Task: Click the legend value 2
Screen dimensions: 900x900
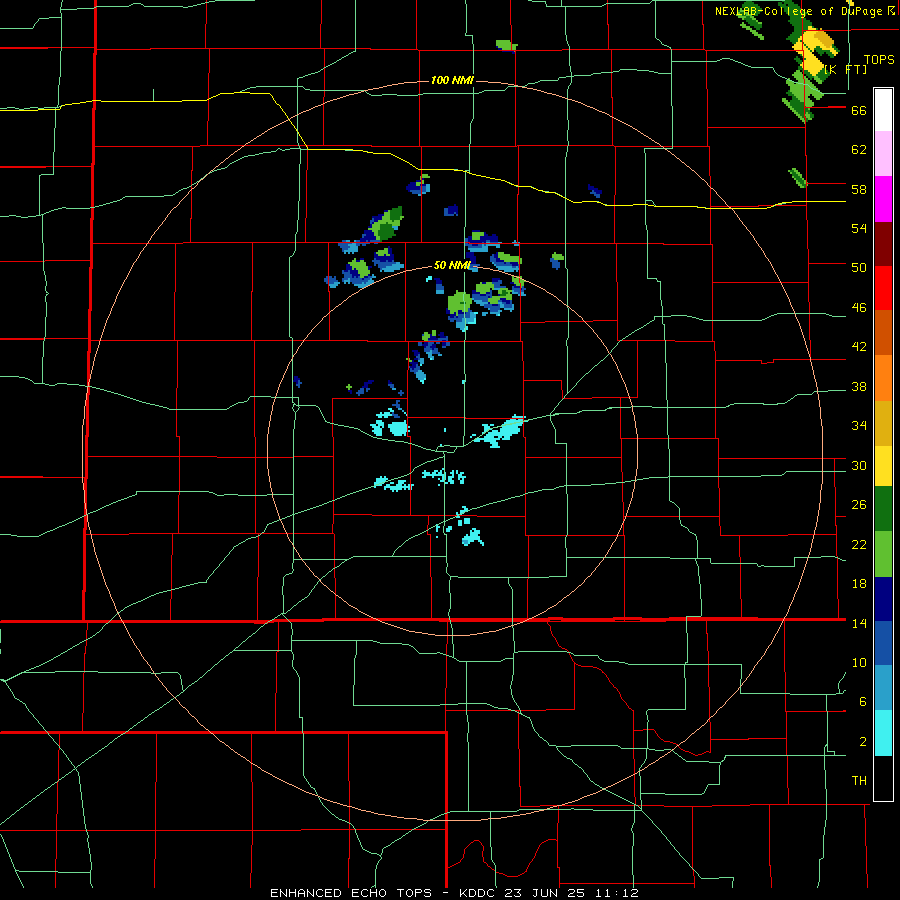Action: [x=863, y=742]
